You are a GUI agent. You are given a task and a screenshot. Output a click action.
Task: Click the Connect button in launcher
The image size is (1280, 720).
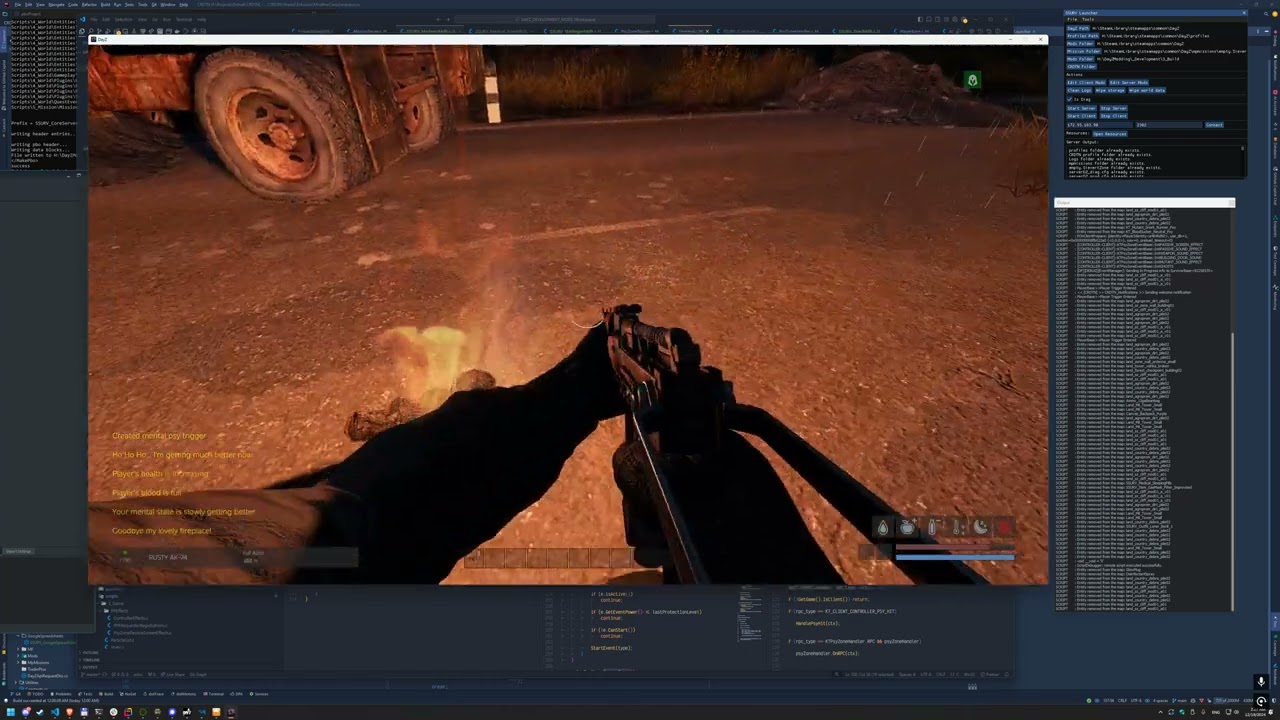click(1214, 125)
